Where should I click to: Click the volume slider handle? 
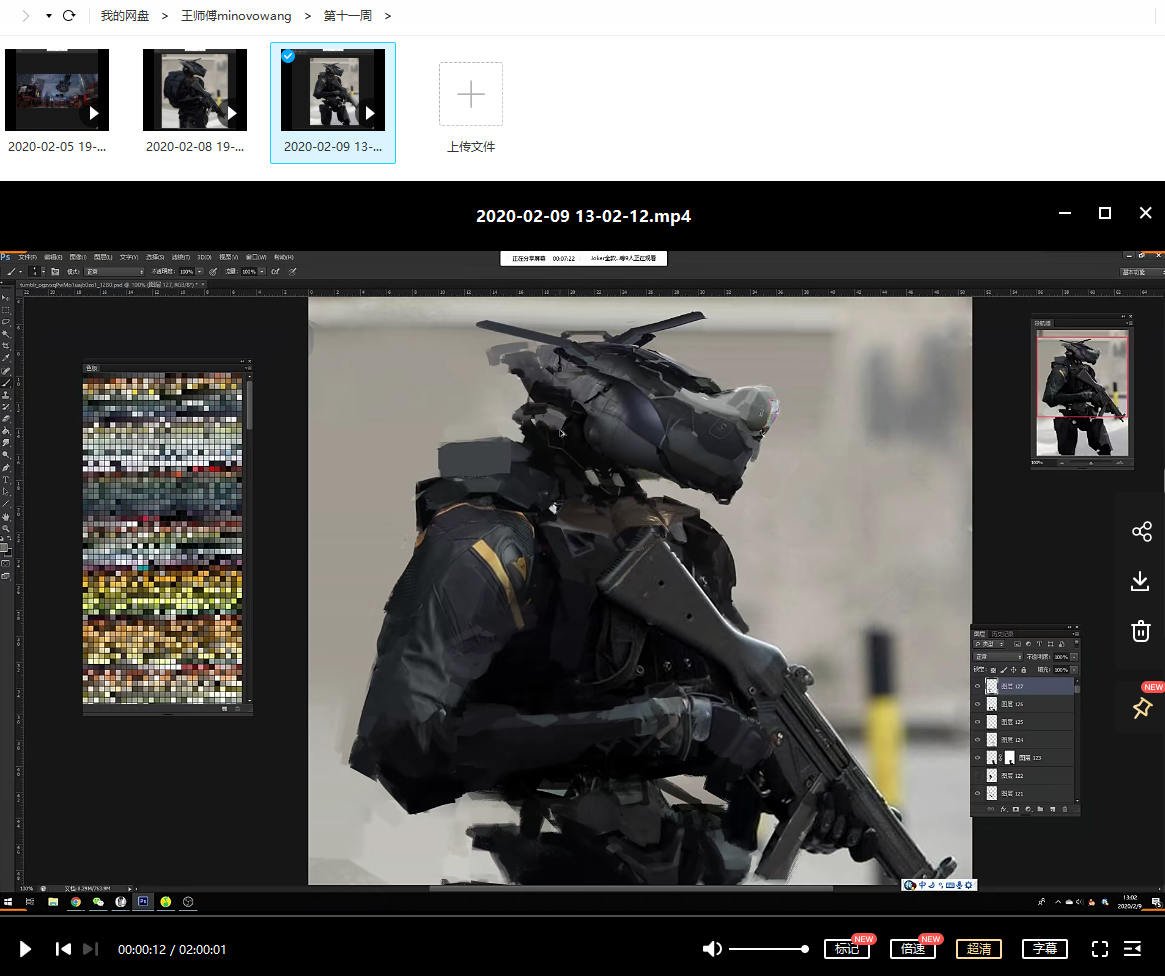pyautogui.click(x=804, y=949)
